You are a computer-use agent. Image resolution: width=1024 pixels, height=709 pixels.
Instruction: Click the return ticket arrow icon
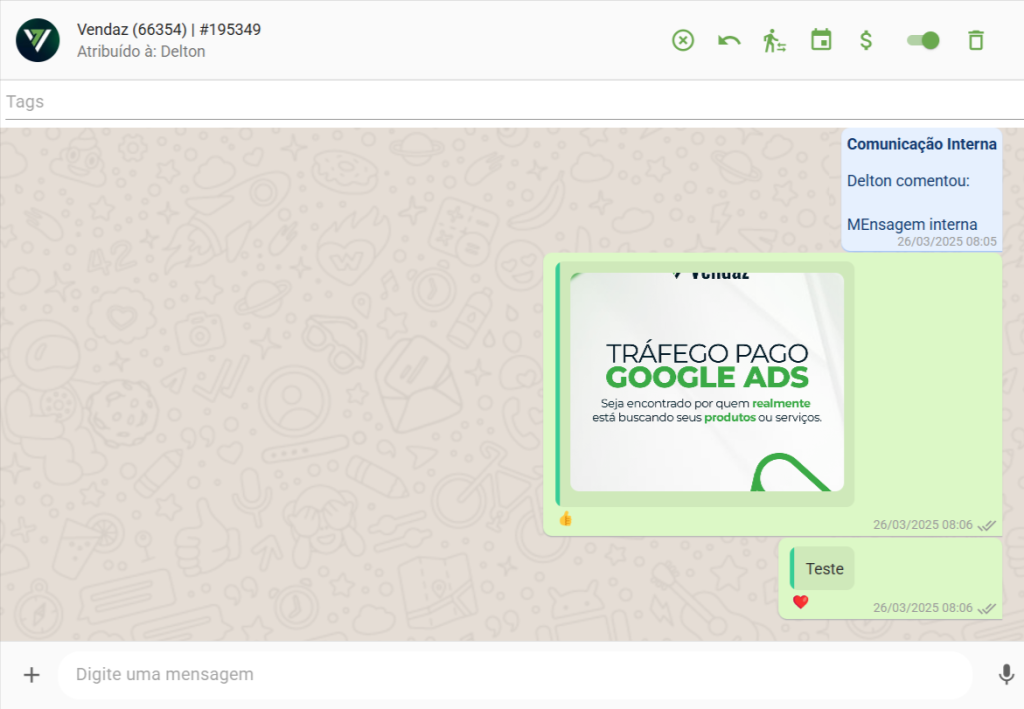point(729,40)
